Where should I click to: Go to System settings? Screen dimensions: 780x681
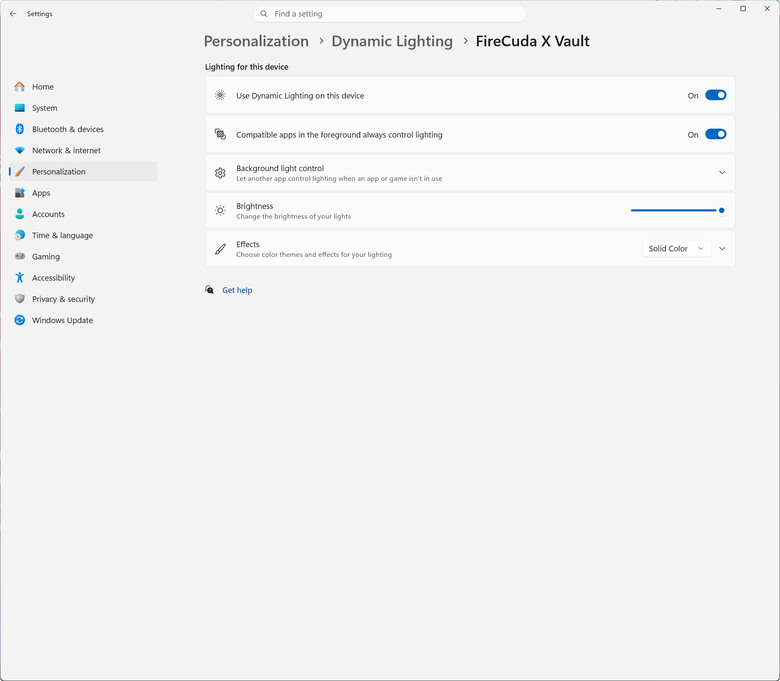(x=83, y=108)
